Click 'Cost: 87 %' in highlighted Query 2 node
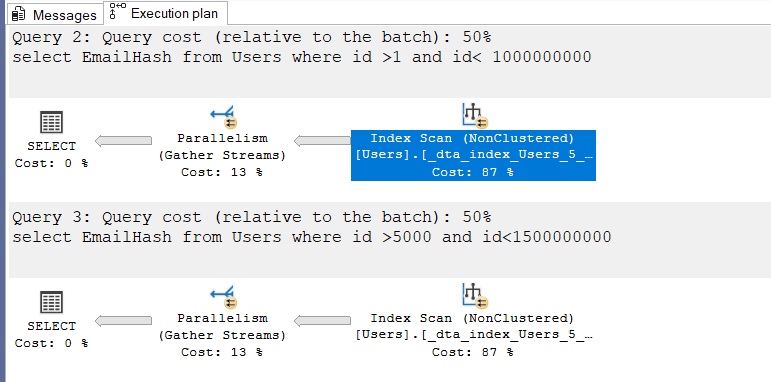 click(x=473, y=173)
